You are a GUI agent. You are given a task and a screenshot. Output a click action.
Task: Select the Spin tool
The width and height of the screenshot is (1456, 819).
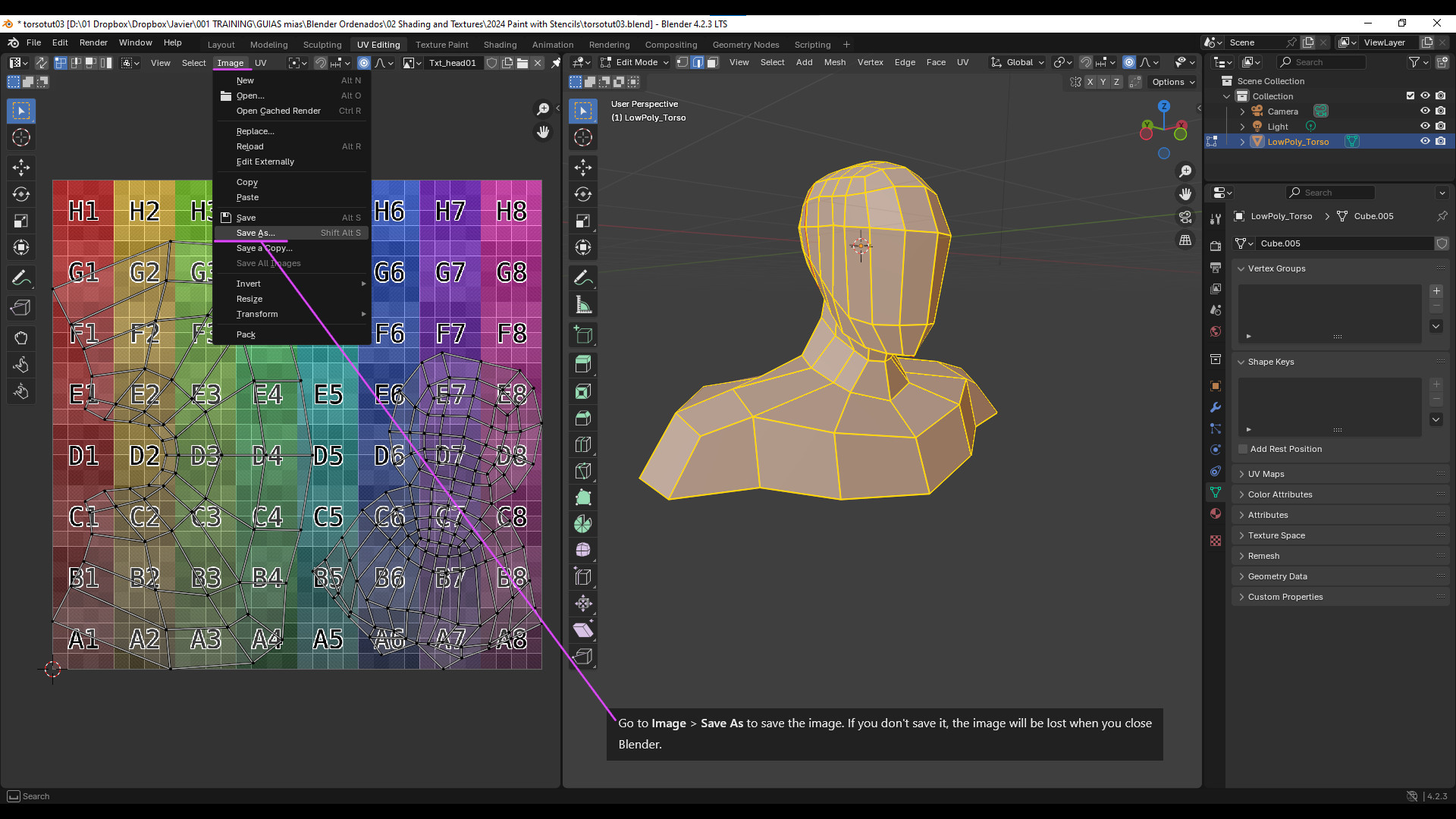click(x=583, y=524)
